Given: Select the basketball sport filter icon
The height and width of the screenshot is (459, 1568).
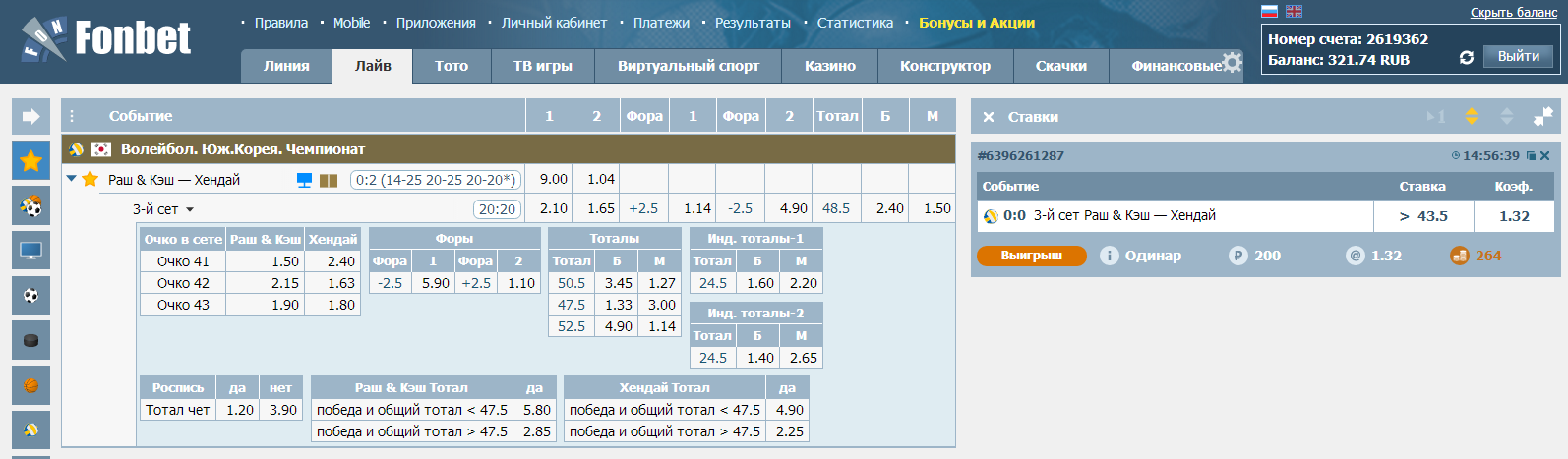Looking at the screenshot, I should (x=30, y=385).
